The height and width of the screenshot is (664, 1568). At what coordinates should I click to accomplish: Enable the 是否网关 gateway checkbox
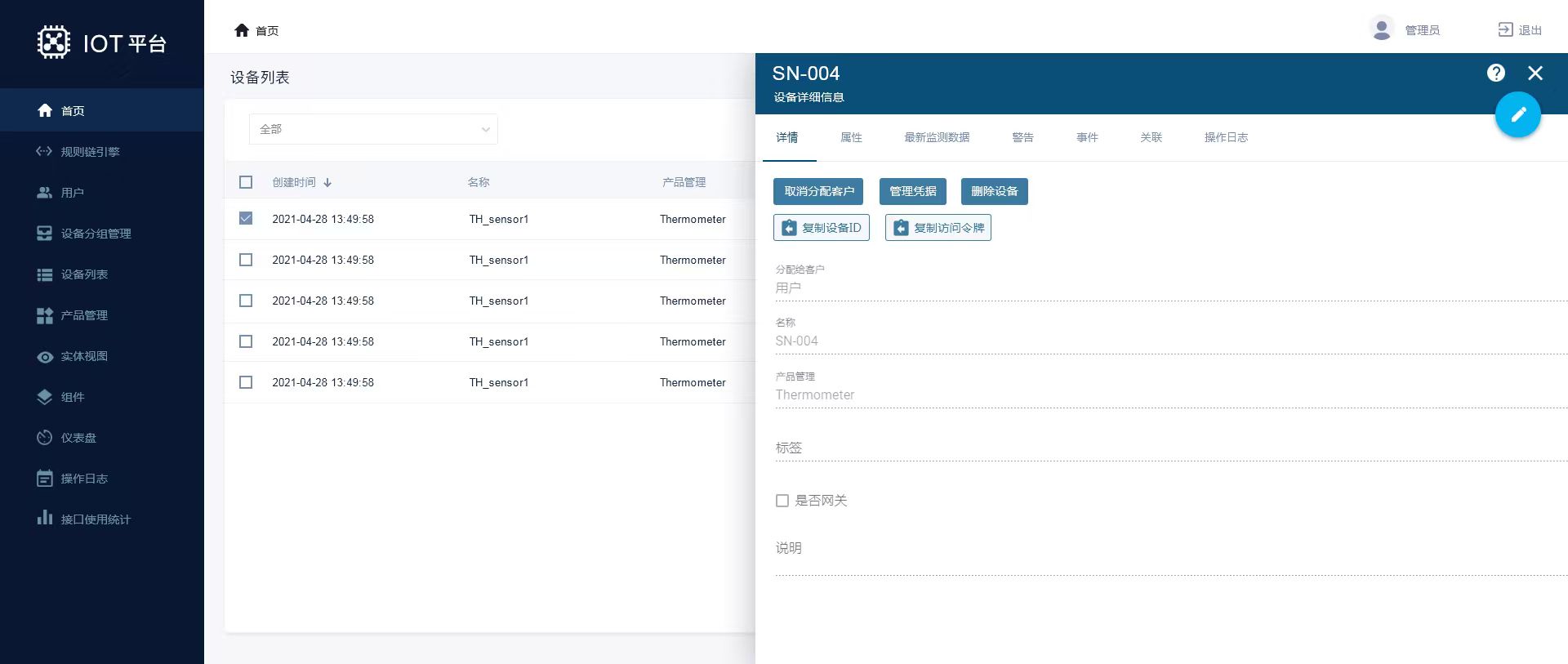[782, 501]
